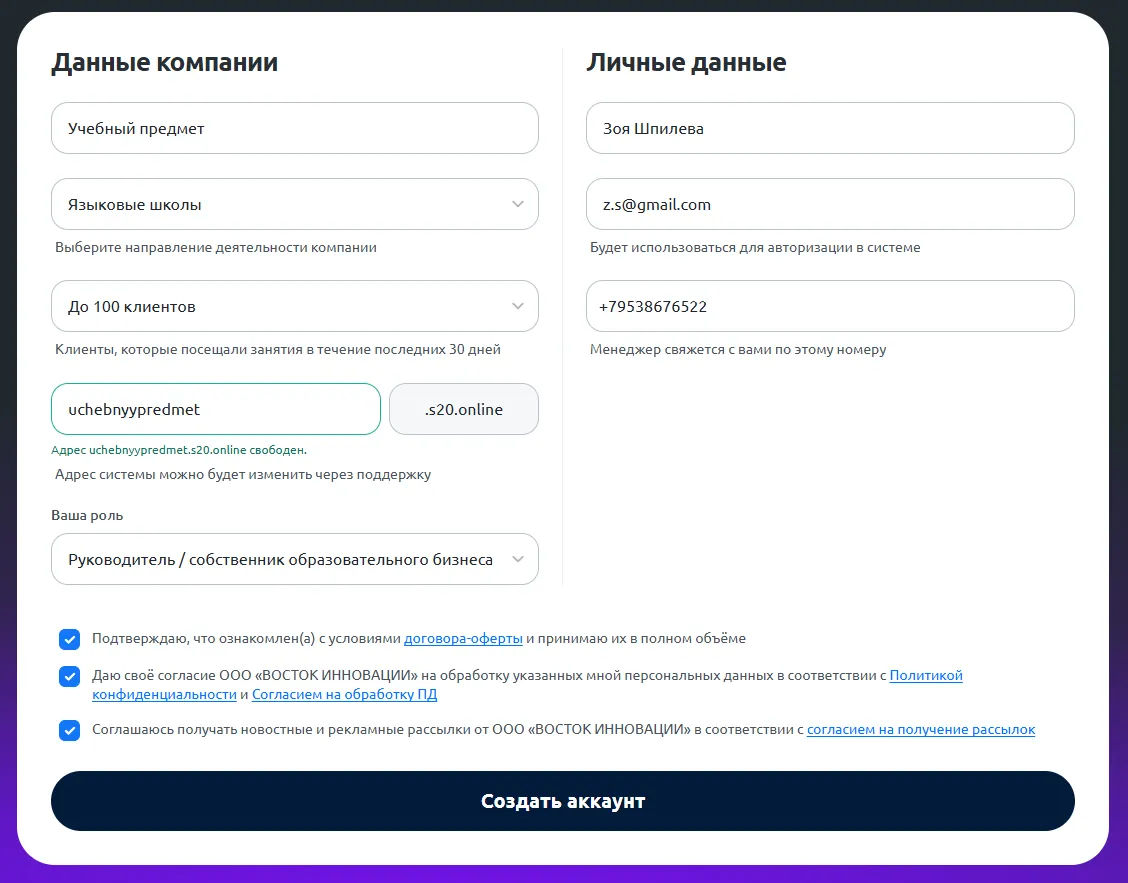
Task: Click the .s20.online domain suffix box
Action: [464, 409]
